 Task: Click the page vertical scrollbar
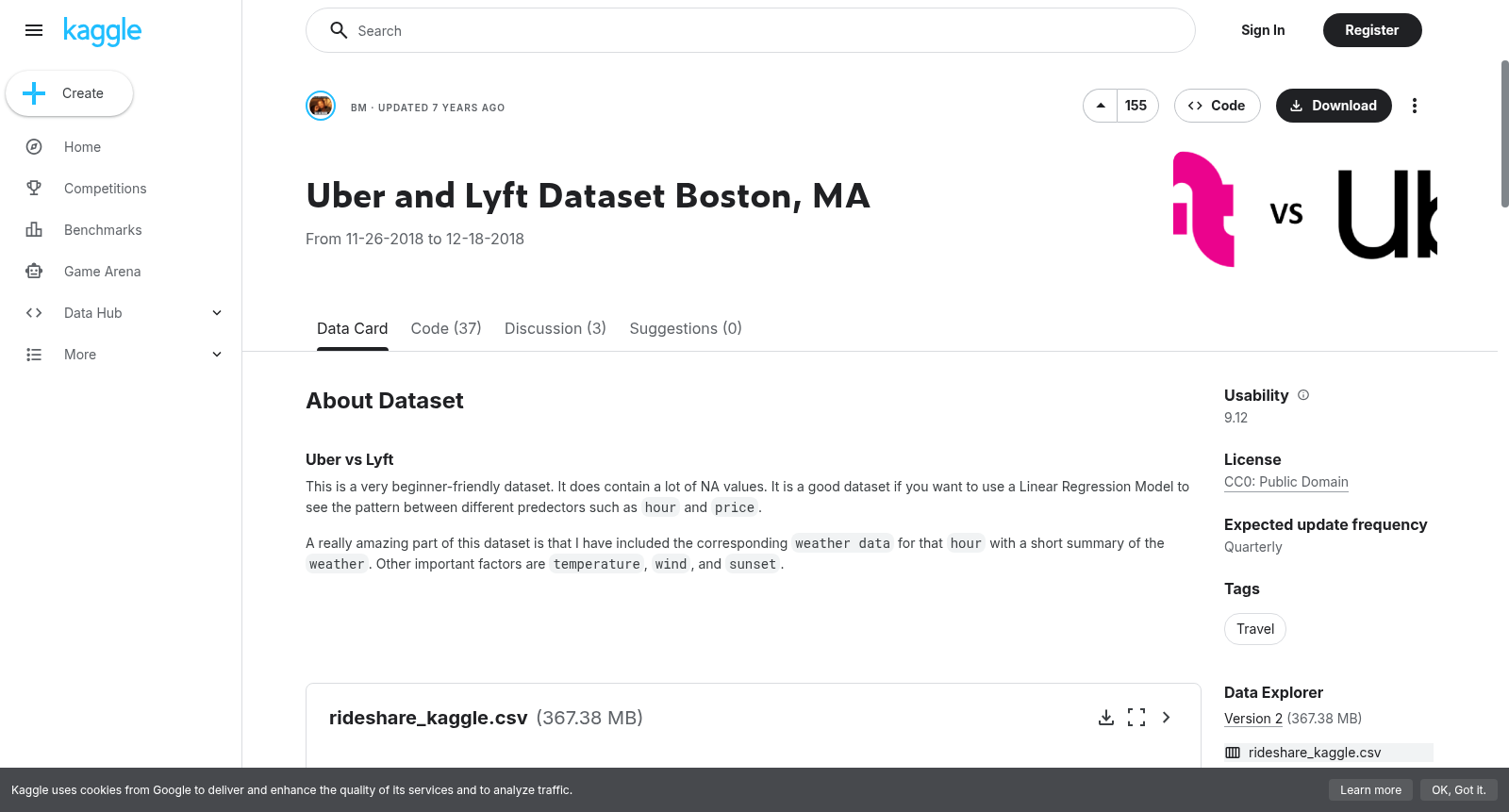1504,134
